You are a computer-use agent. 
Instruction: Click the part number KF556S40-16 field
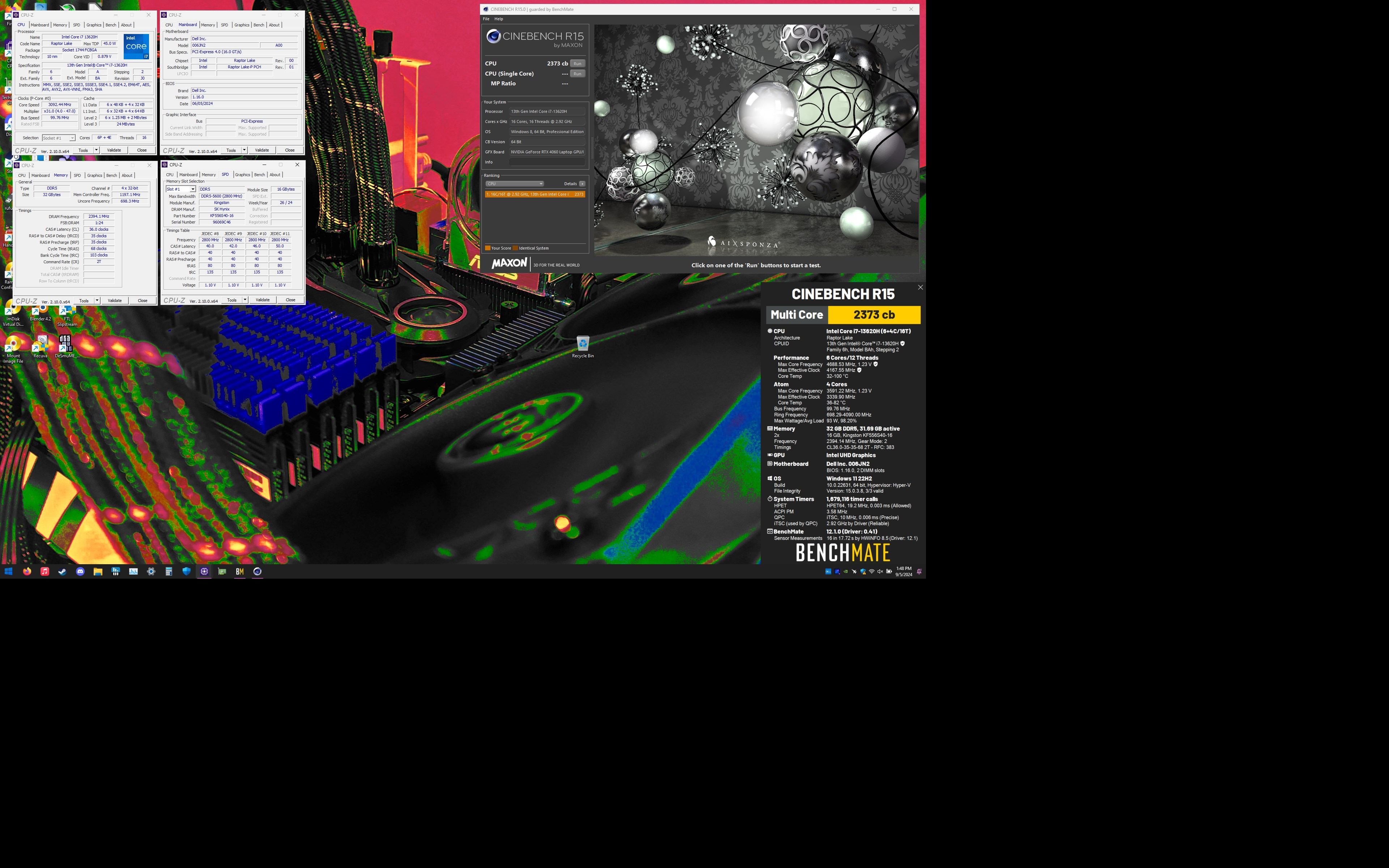[221, 216]
